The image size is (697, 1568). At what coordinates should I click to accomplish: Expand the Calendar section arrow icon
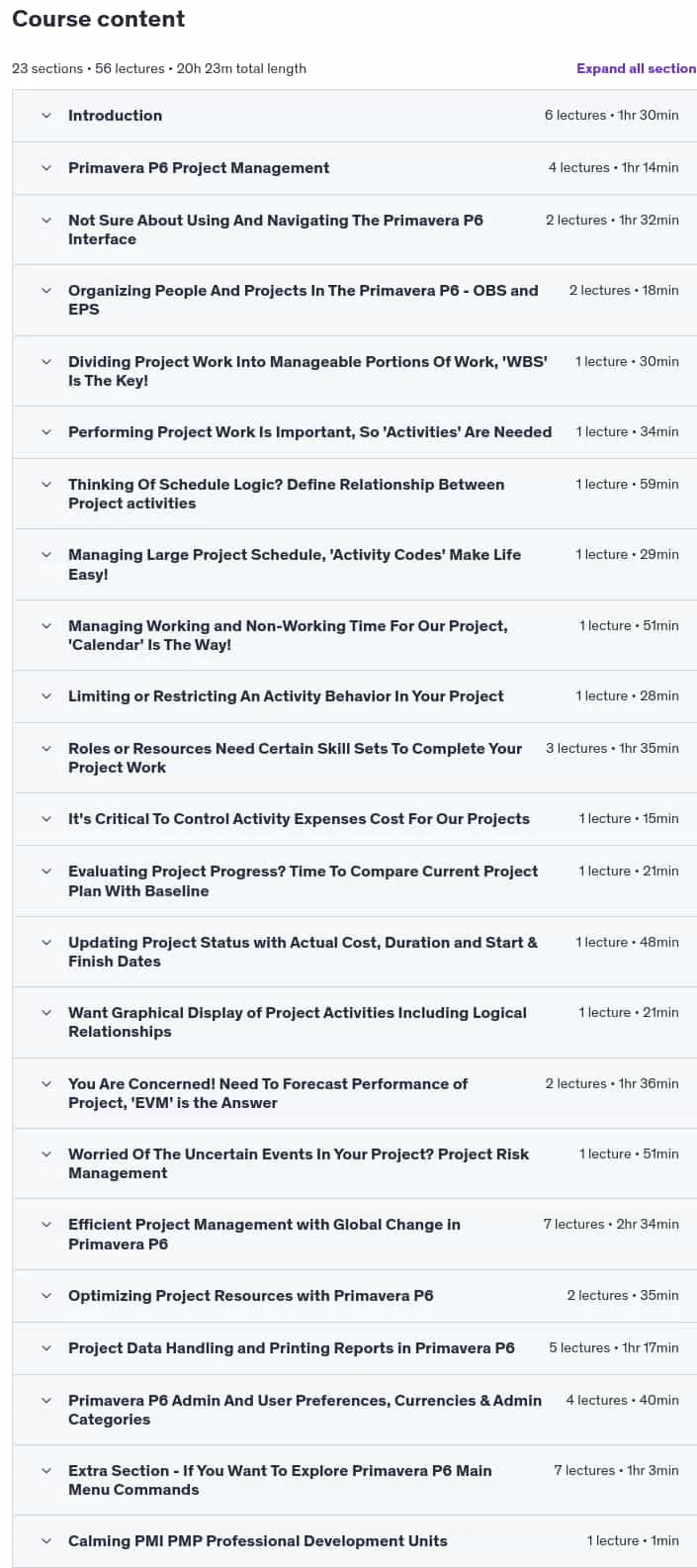tap(45, 626)
